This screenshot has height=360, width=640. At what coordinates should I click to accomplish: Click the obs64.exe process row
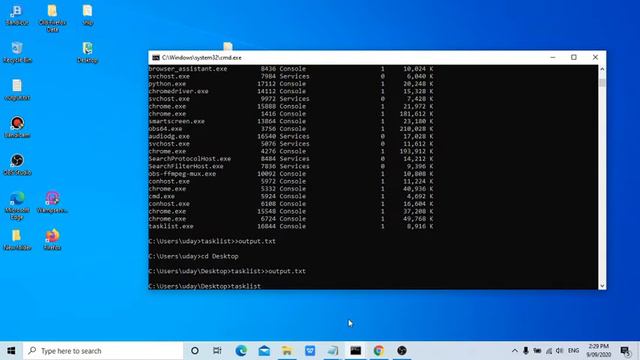coord(291,129)
